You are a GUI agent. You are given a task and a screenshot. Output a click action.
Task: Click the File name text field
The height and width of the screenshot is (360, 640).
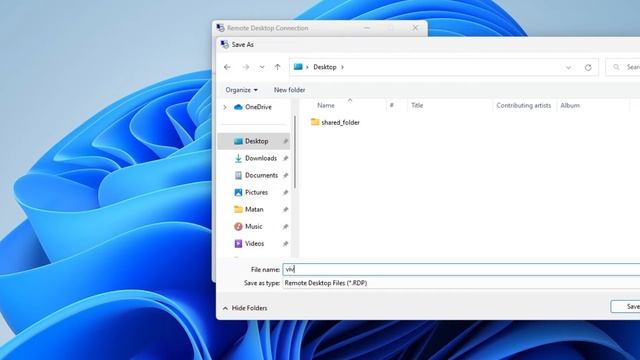[461, 269]
